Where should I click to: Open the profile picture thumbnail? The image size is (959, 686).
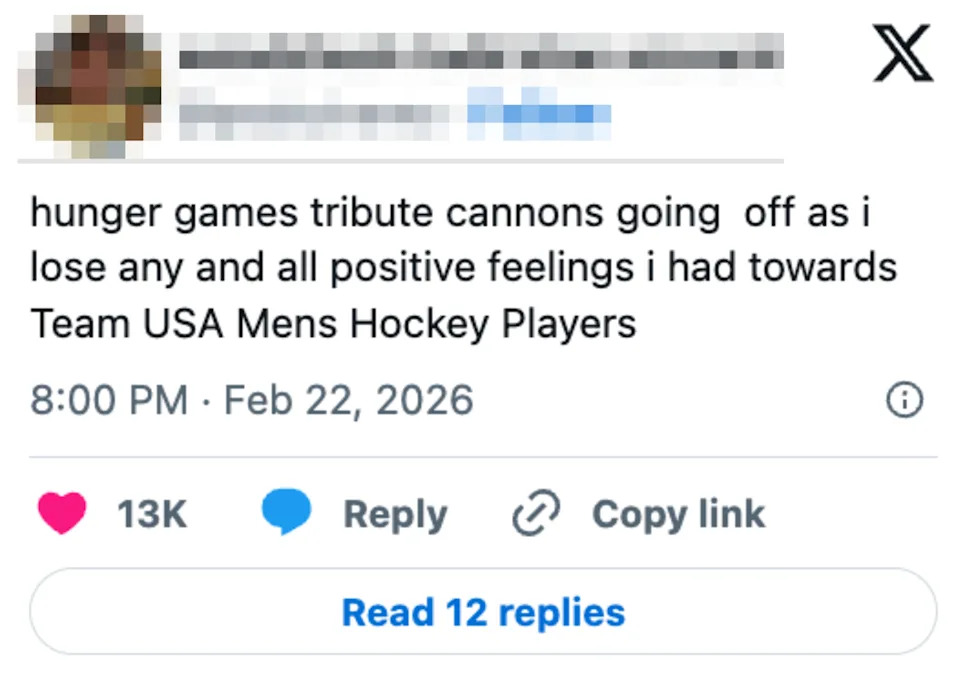pyautogui.click(x=97, y=82)
